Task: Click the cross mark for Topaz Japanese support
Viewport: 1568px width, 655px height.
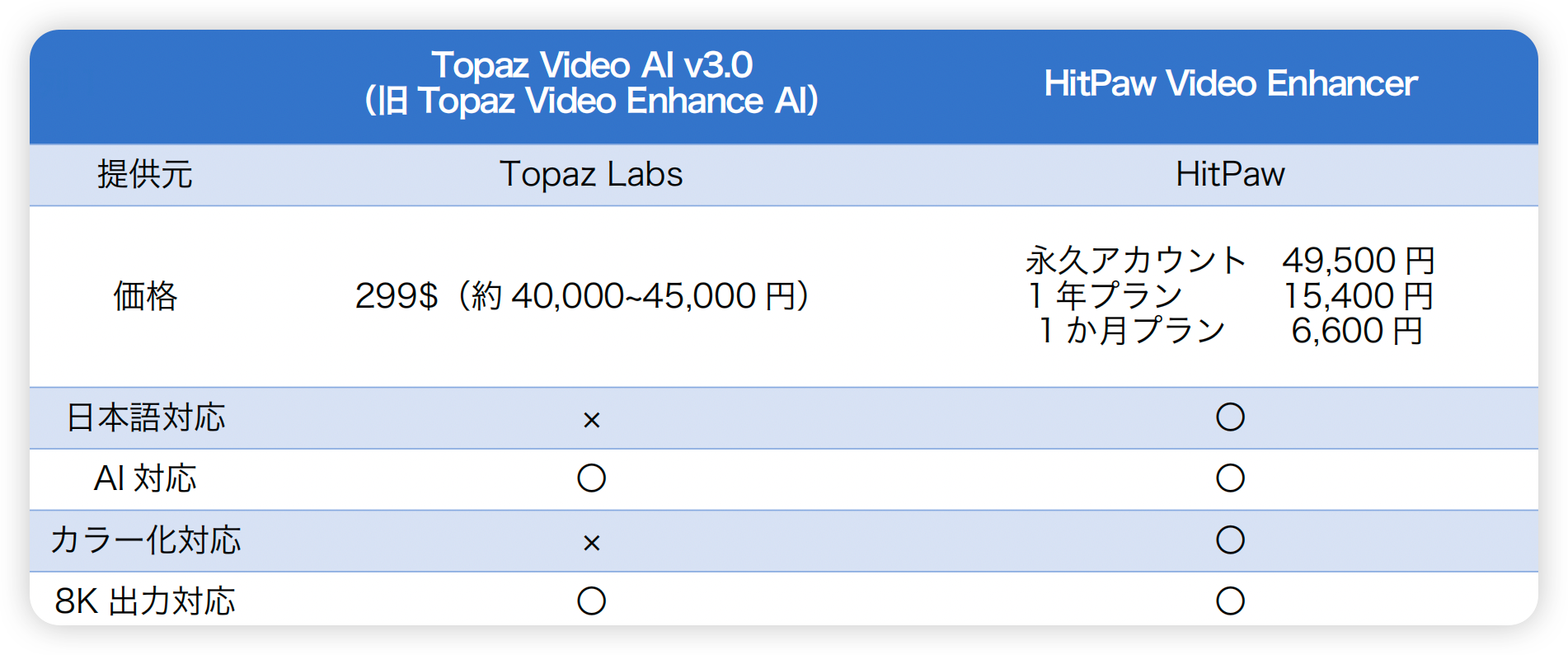Action: [x=591, y=420]
